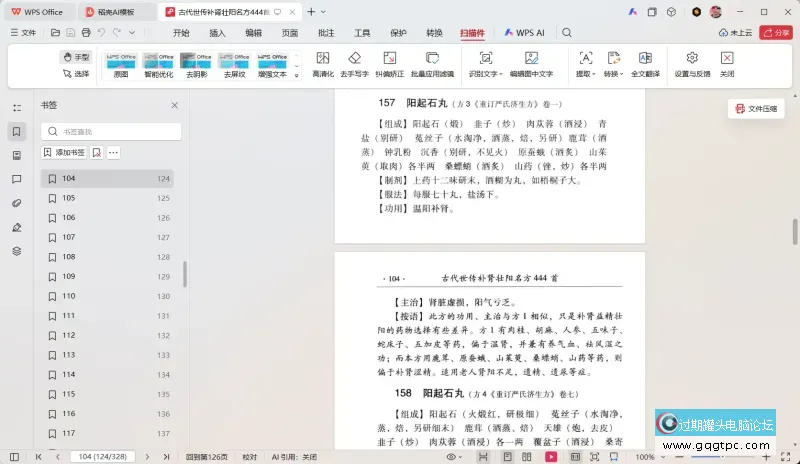Click the 编辑图中文字 tool
The height and width of the screenshot is (464, 800).
click(x=531, y=64)
